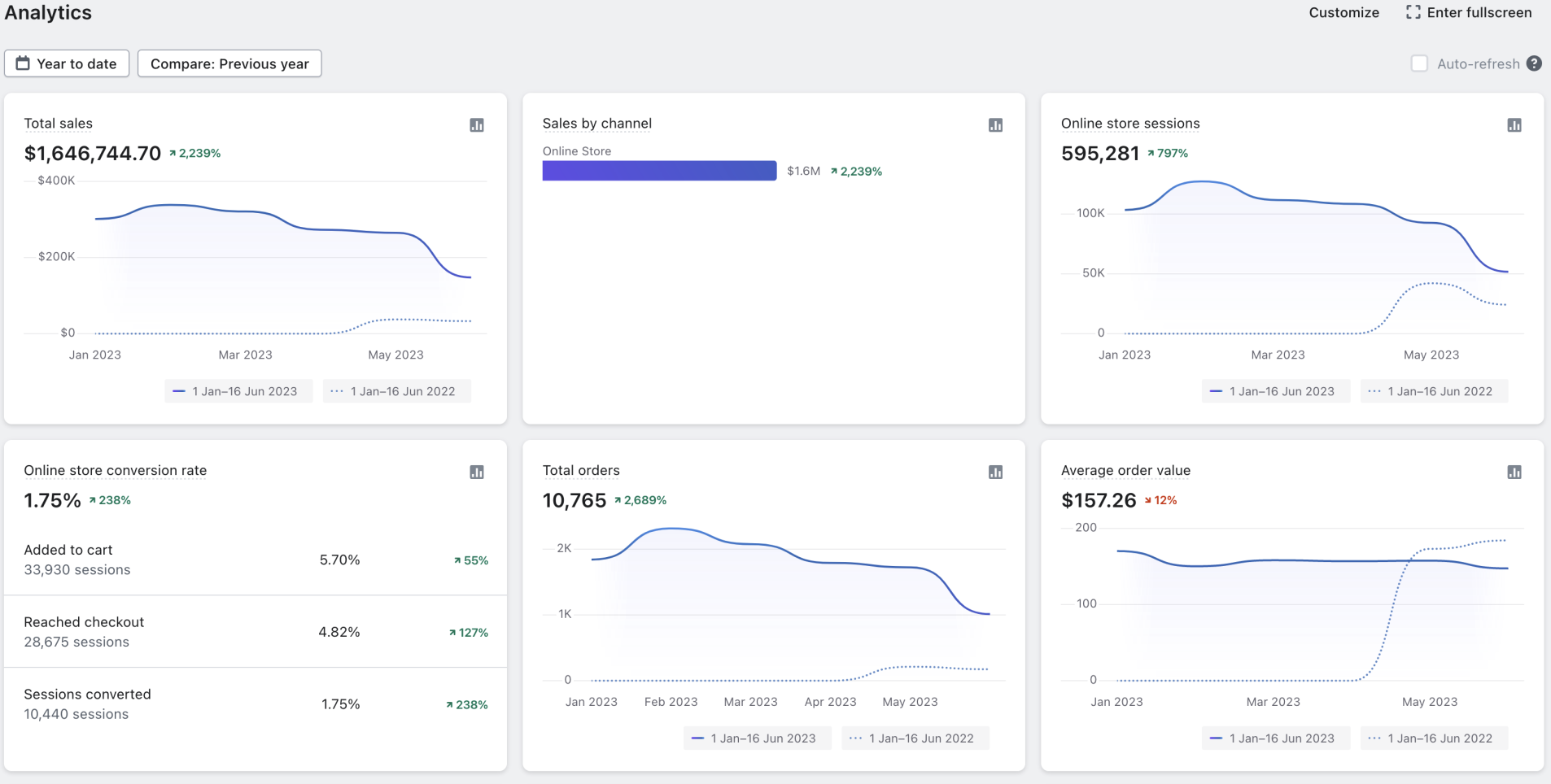Toggle 2022 series legend in Total orders chart
Image resolution: width=1551 pixels, height=784 pixels.
(915, 738)
